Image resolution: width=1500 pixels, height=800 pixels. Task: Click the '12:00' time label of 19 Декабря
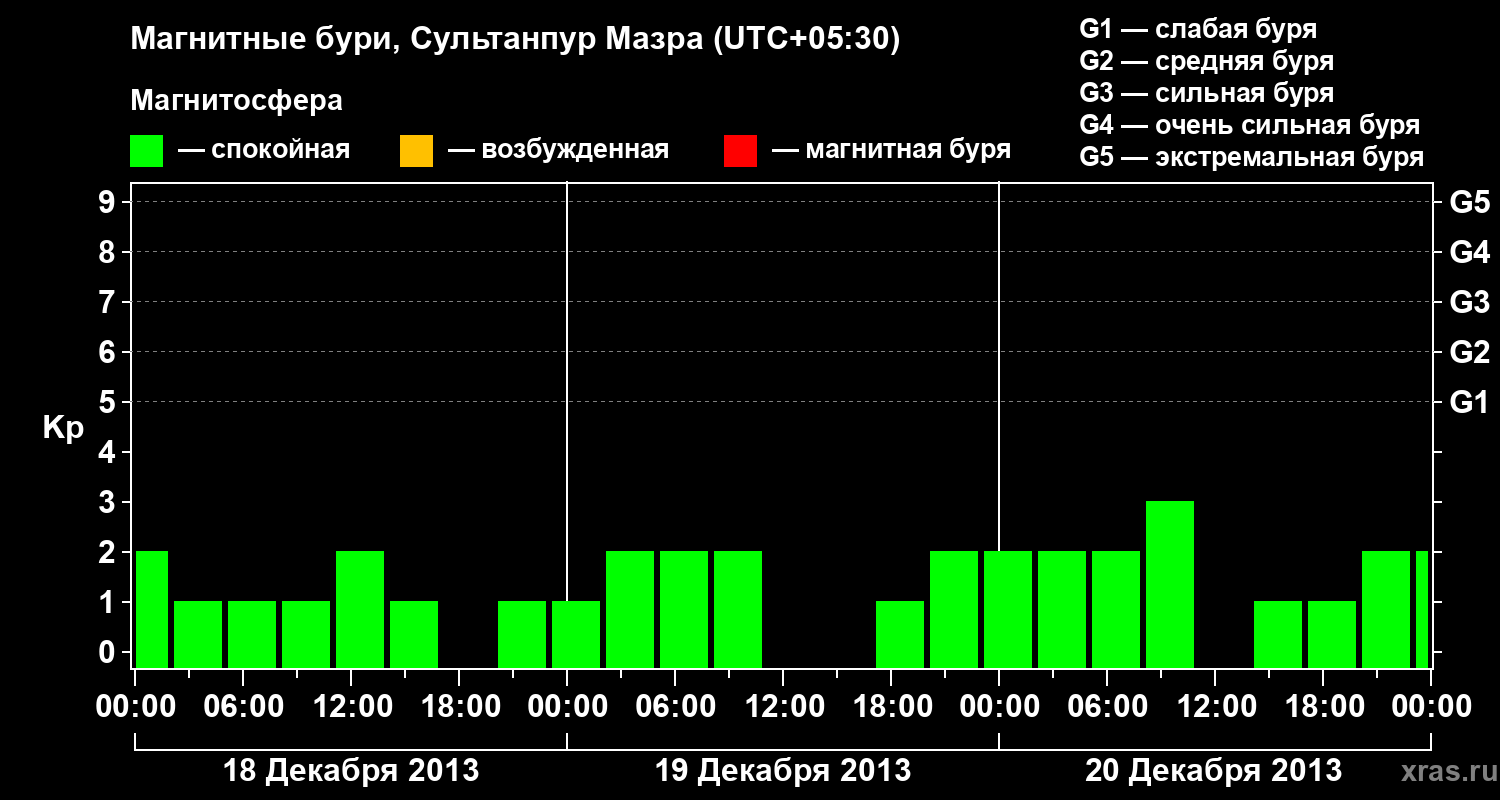783,706
